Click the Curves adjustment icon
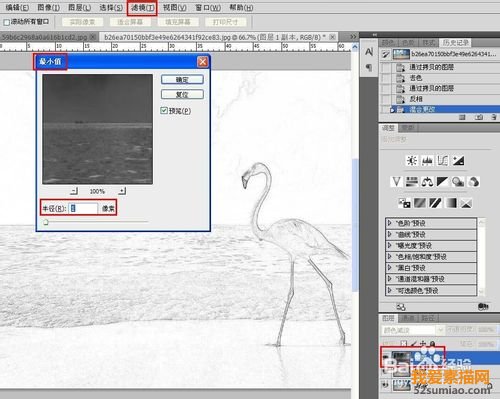The width and height of the screenshot is (500, 399). [x=443, y=161]
